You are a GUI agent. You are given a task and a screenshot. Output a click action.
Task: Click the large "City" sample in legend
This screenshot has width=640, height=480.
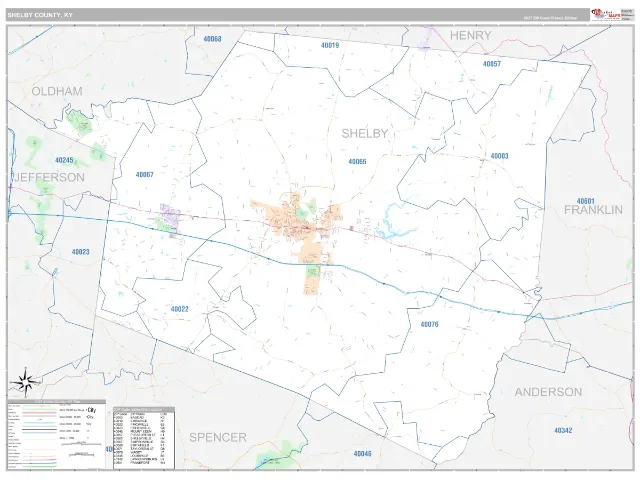click(91, 410)
